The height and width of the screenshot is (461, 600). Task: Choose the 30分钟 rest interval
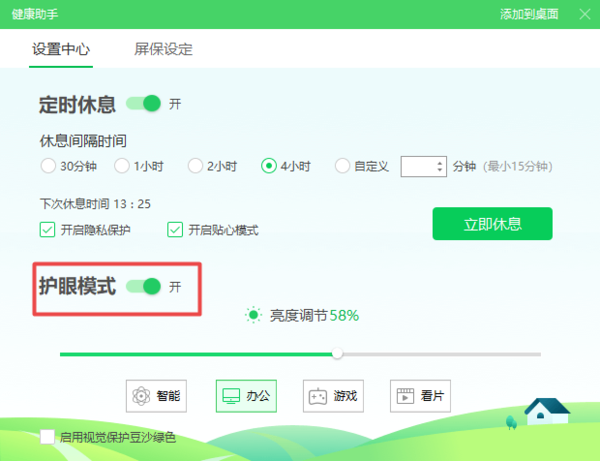tap(47, 166)
